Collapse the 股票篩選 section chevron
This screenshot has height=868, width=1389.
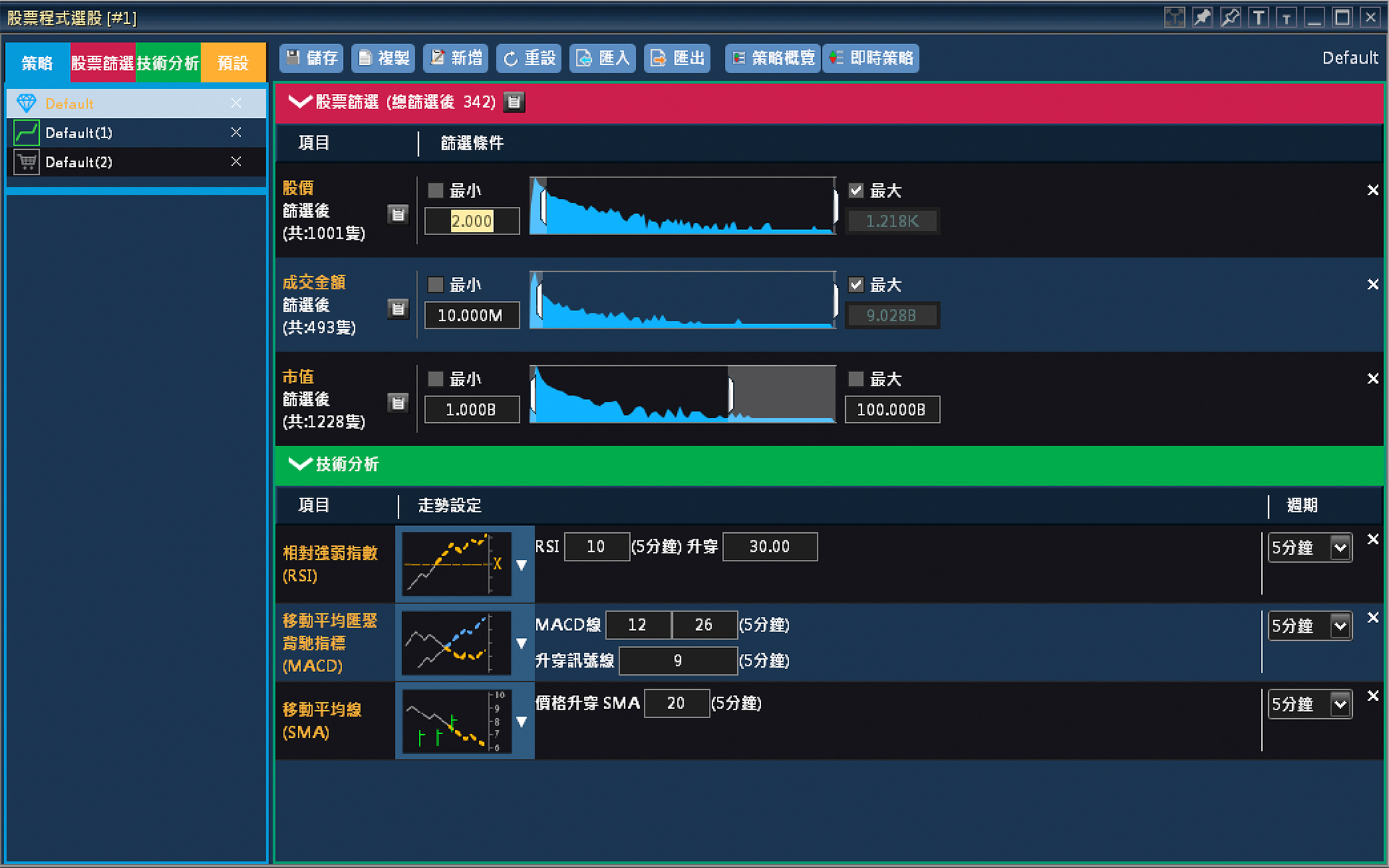[300, 101]
